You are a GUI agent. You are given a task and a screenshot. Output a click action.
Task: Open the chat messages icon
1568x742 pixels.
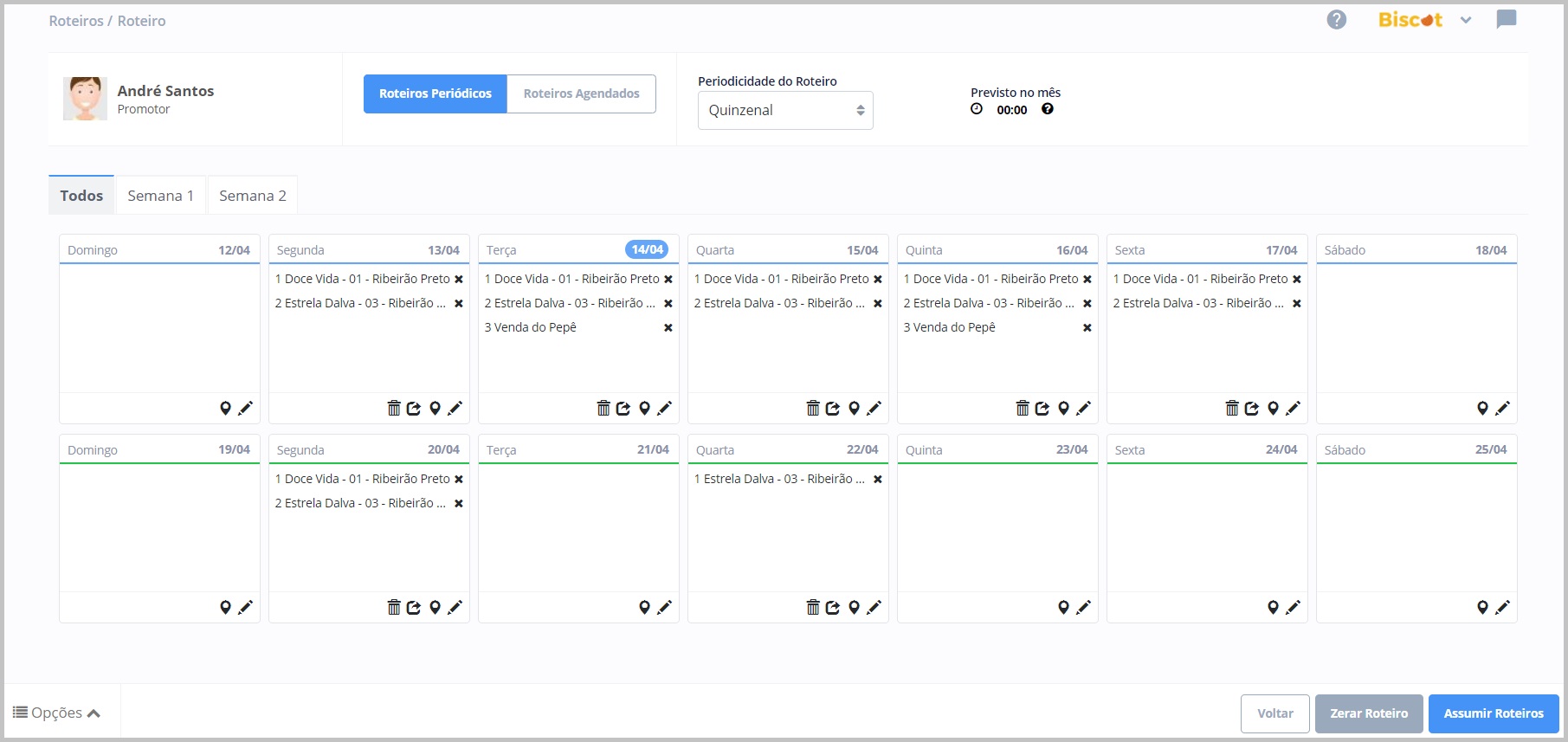tap(1506, 20)
